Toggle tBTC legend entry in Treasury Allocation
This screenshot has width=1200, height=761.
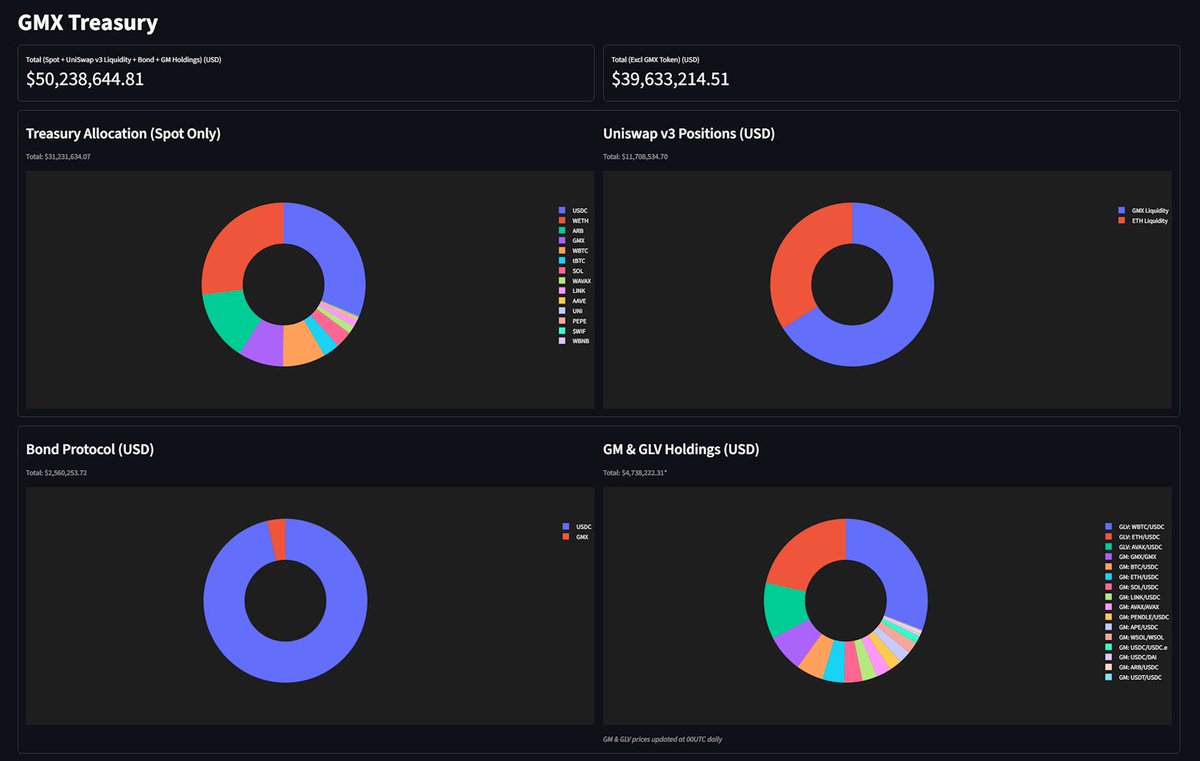(x=573, y=260)
